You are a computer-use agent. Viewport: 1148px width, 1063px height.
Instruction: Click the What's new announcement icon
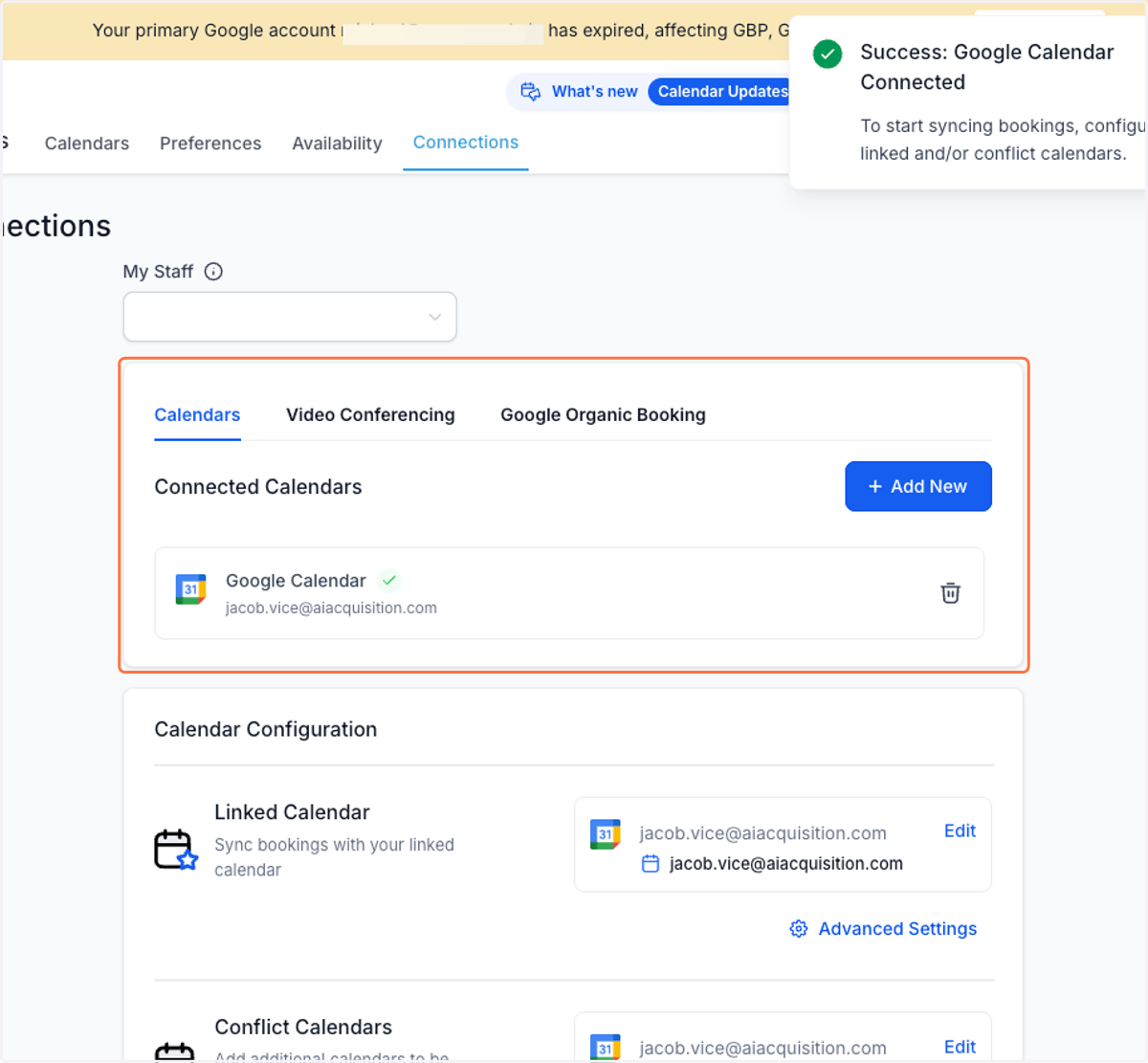click(x=530, y=92)
